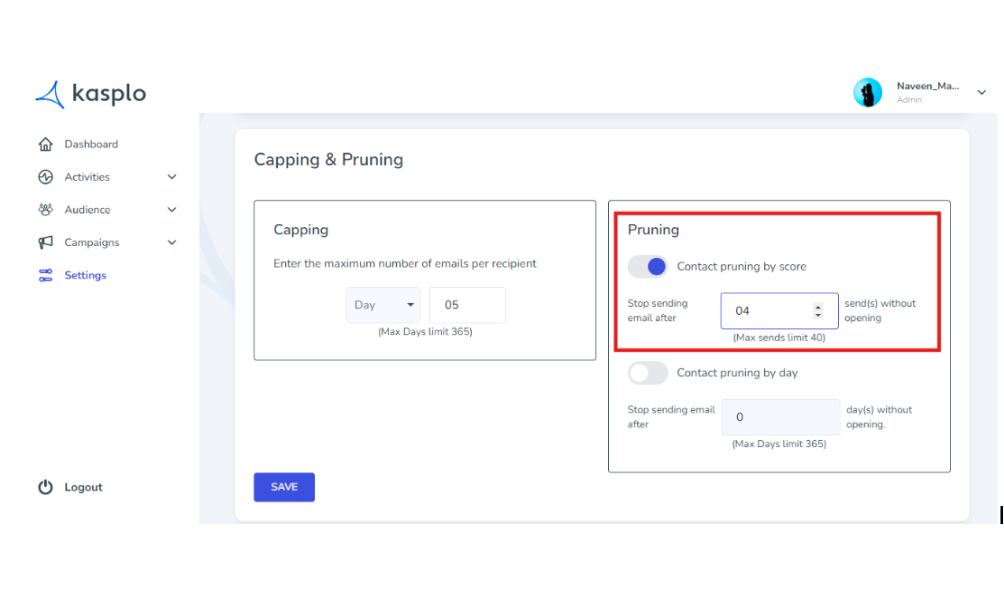Expand the Audience submenu chevron
This screenshot has height=591, width=1004.
[172, 209]
